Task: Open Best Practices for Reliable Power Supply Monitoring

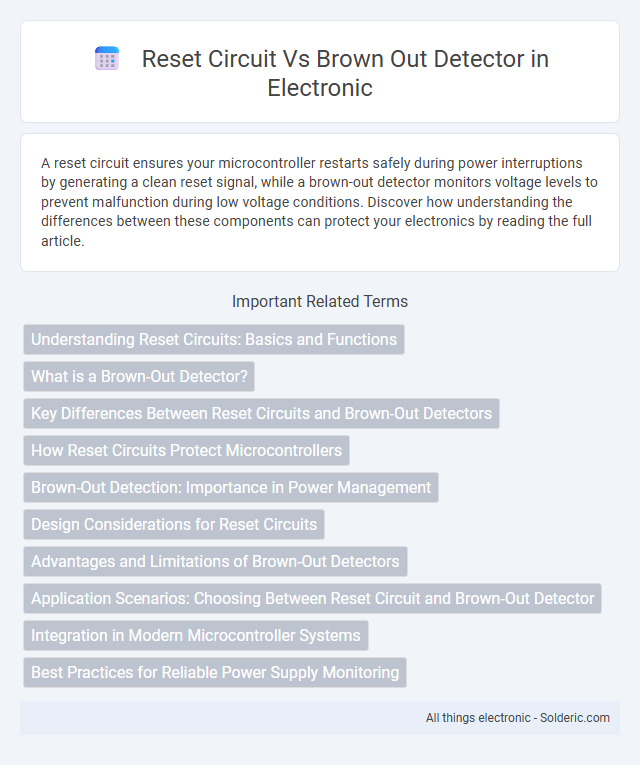Action: (x=215, y=672)
